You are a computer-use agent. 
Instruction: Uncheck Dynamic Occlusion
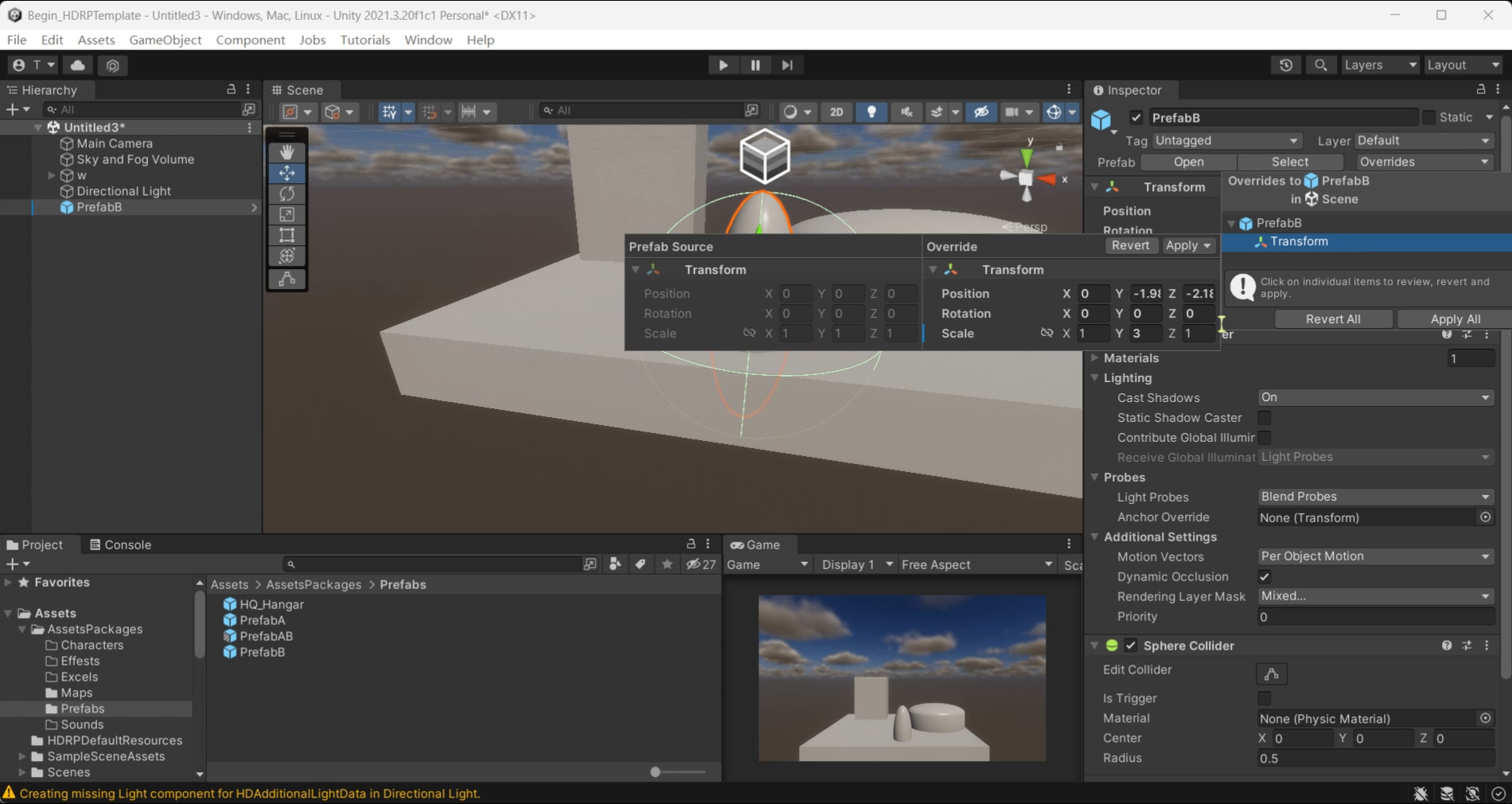[x=1264, y=577]
